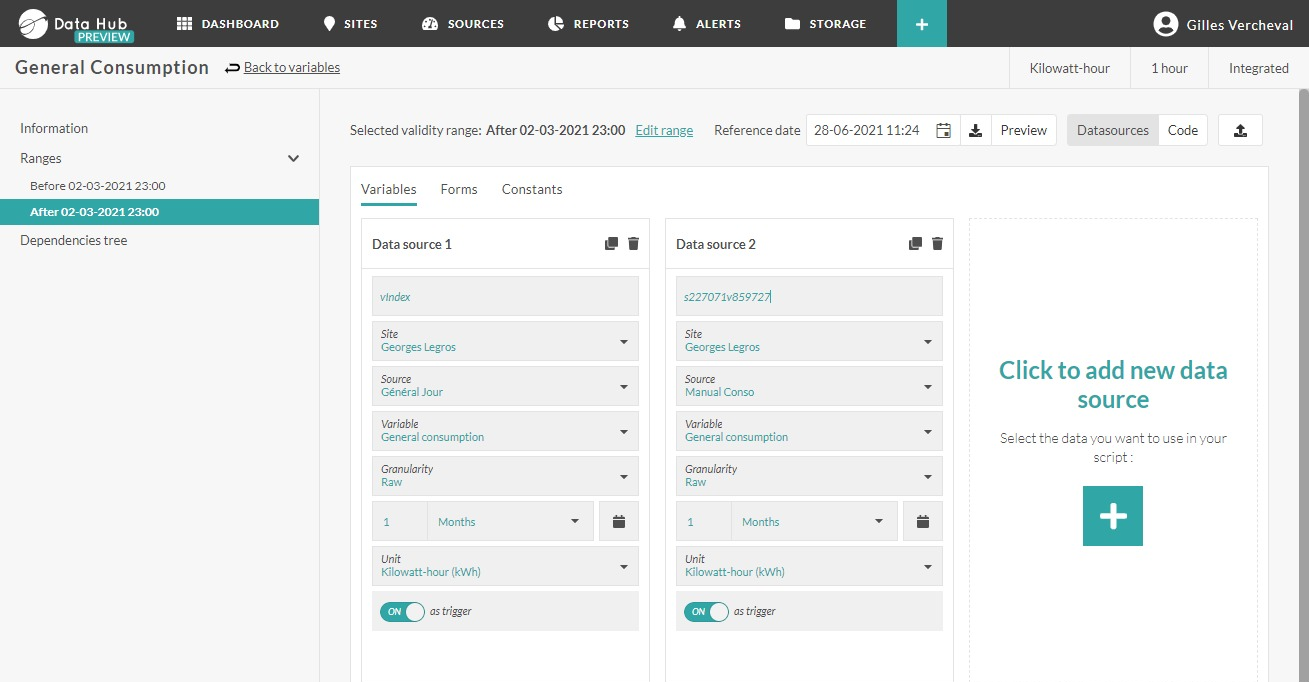Open calendar picker in Data source 1
The width and height of the screenshot is (1309, 682).
[x=619, y=522]
